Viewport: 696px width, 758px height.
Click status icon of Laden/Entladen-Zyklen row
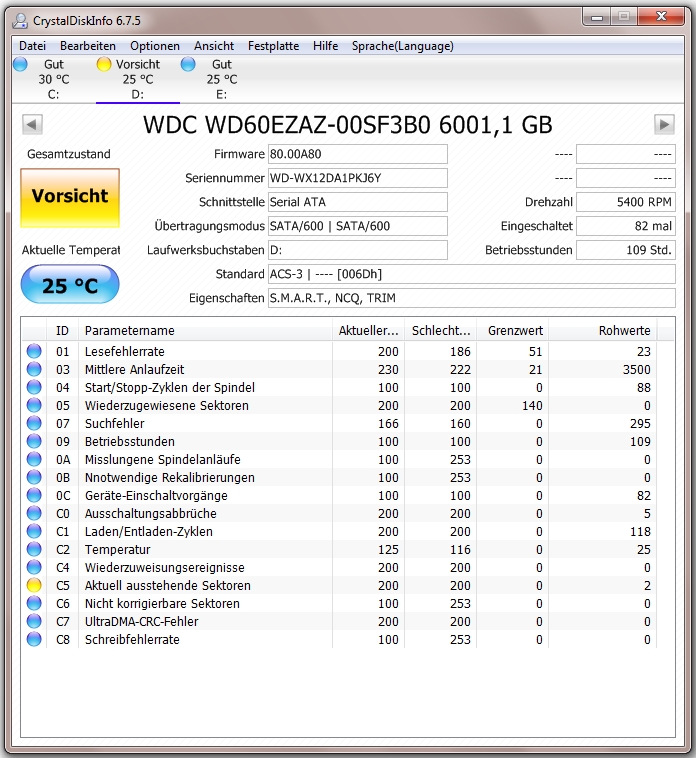pyautogui.click(x=34, y=531)
